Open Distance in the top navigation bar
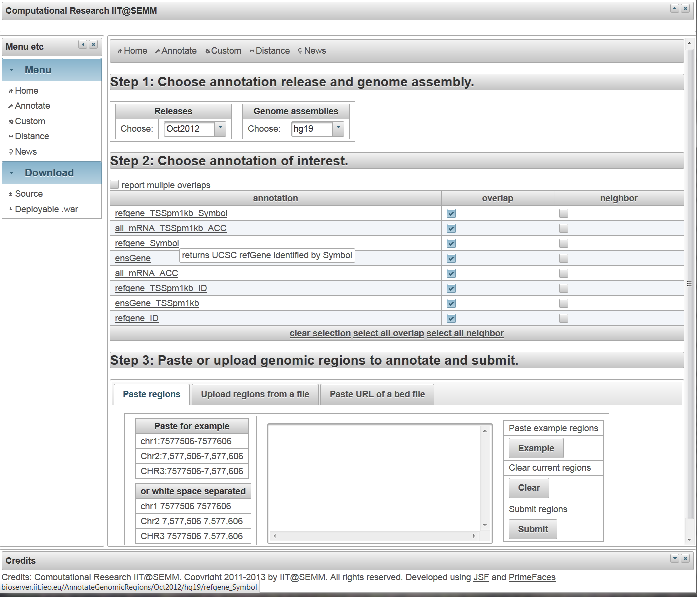 [270, 51]
